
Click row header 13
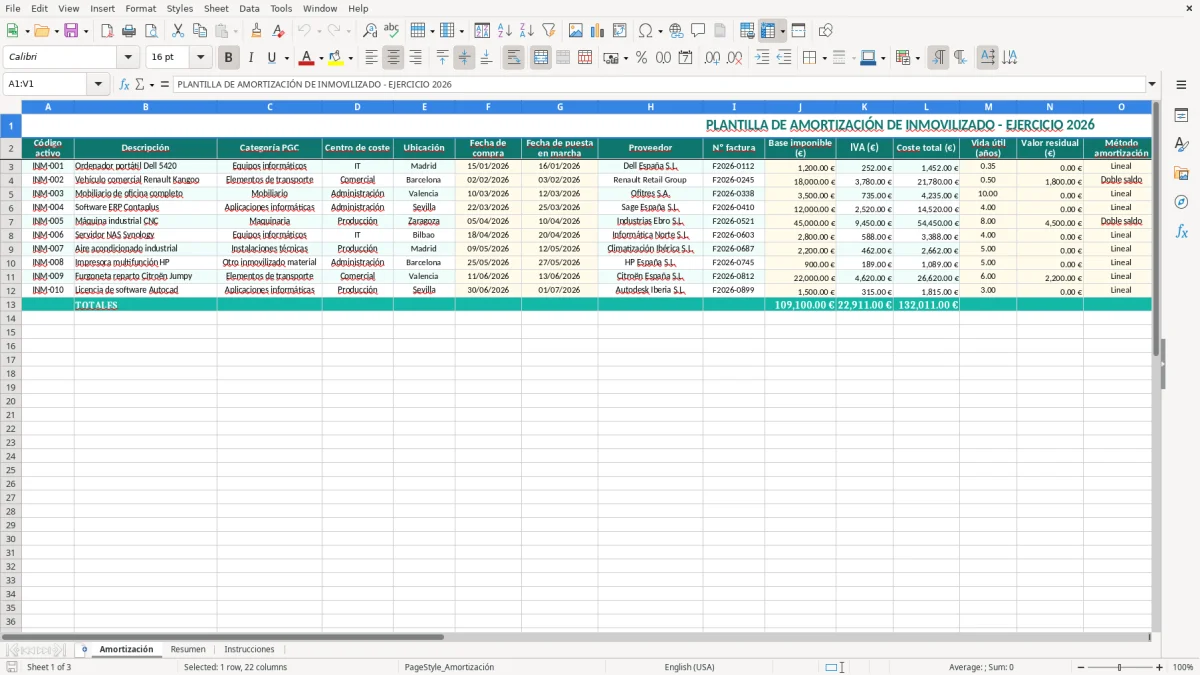tap(11, 304)
